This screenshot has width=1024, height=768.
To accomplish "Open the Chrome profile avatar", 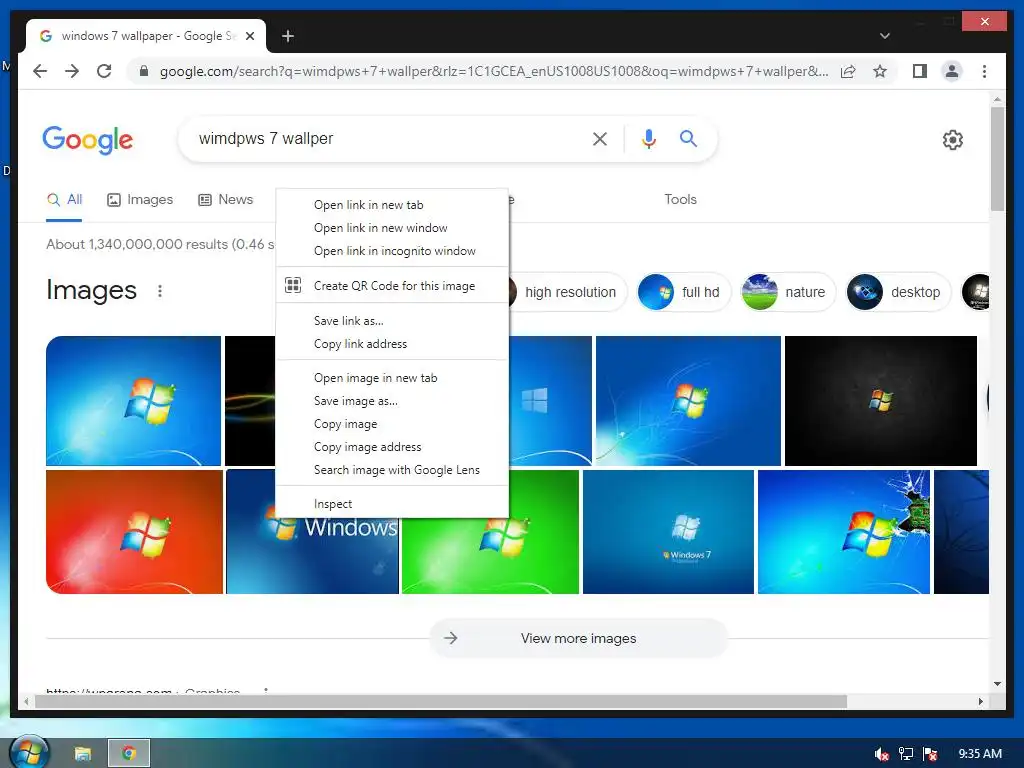I will (952, 71).
